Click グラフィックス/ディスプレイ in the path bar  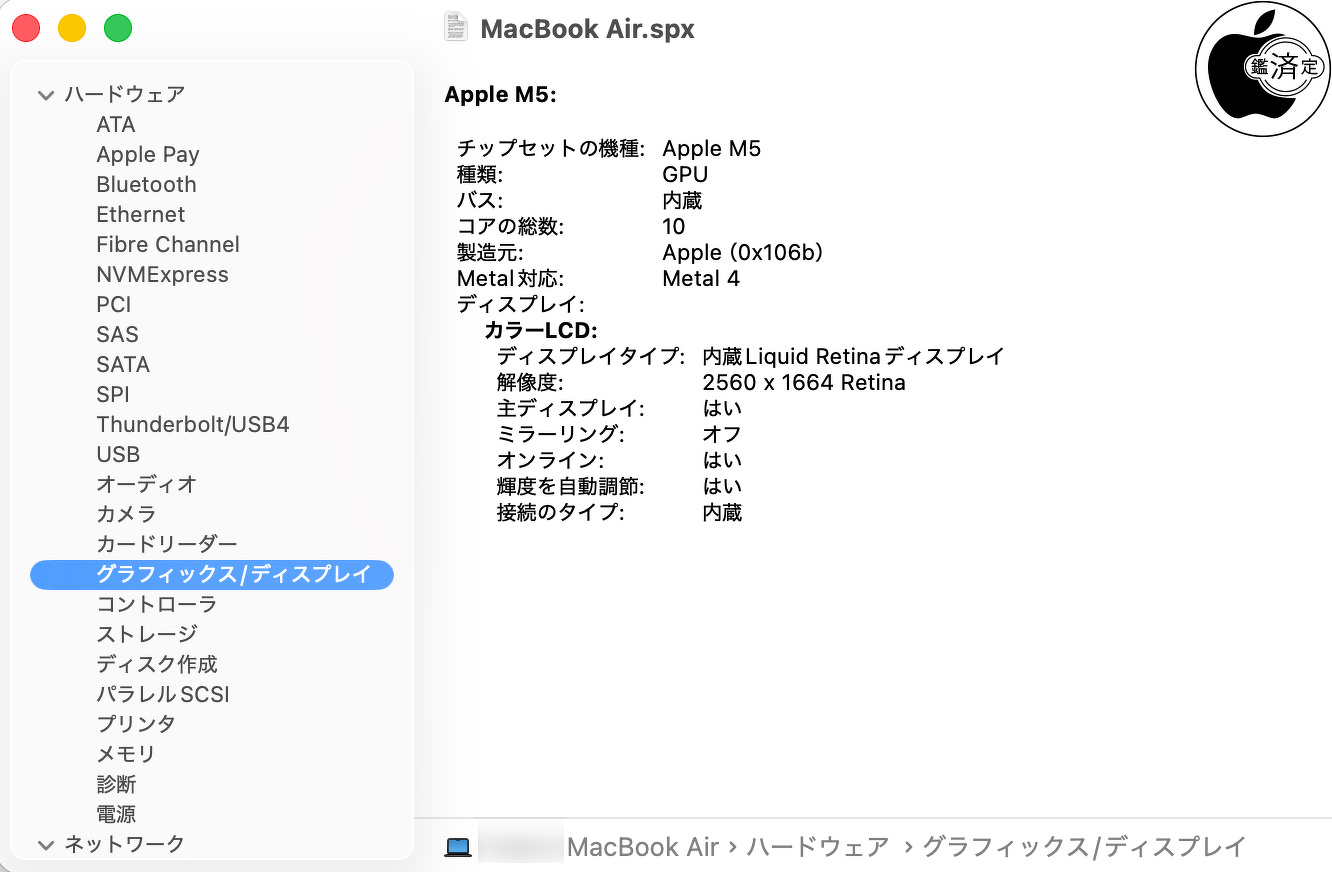click(1083, 847)
